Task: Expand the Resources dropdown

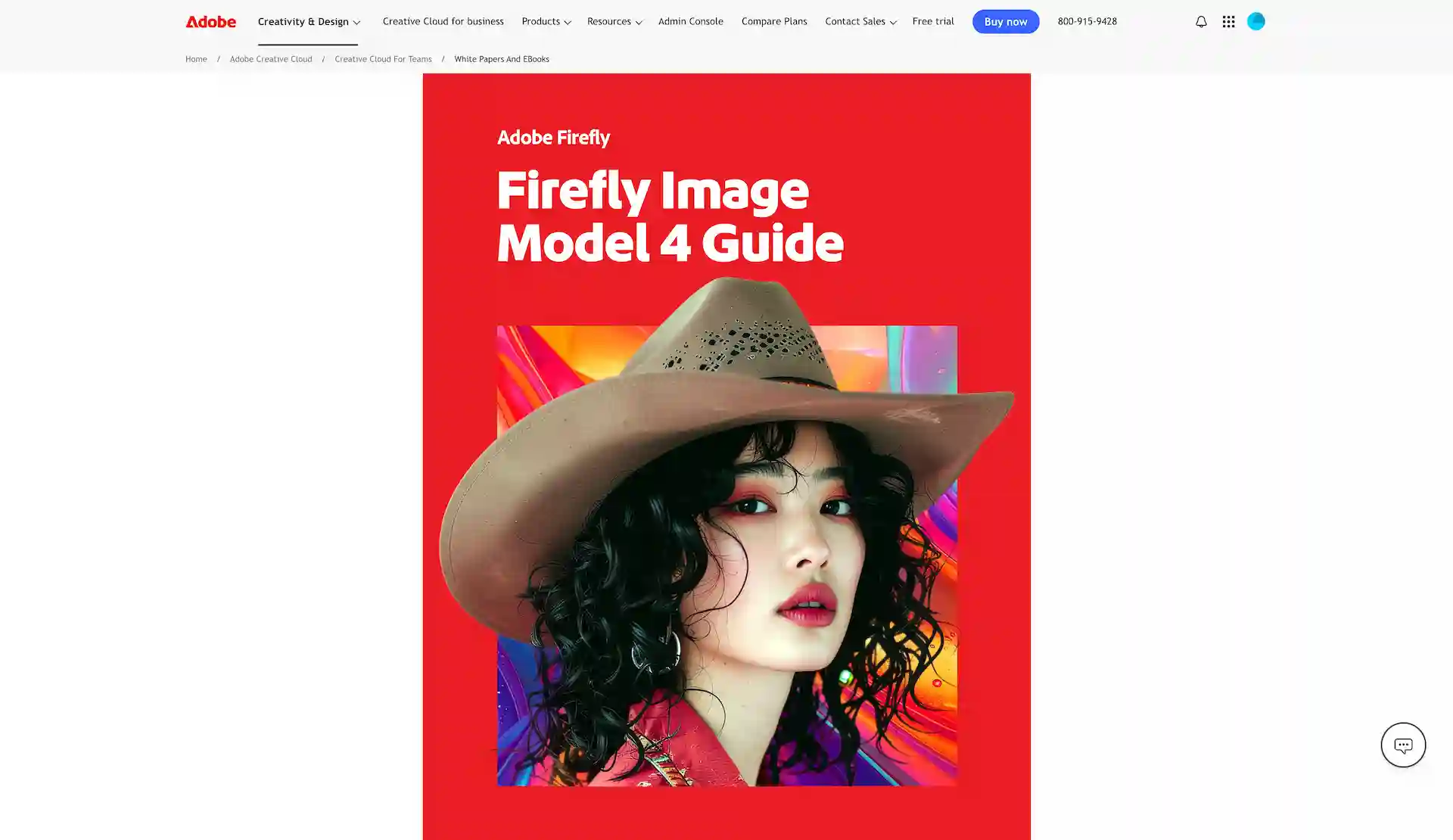Action: point(614,22)
